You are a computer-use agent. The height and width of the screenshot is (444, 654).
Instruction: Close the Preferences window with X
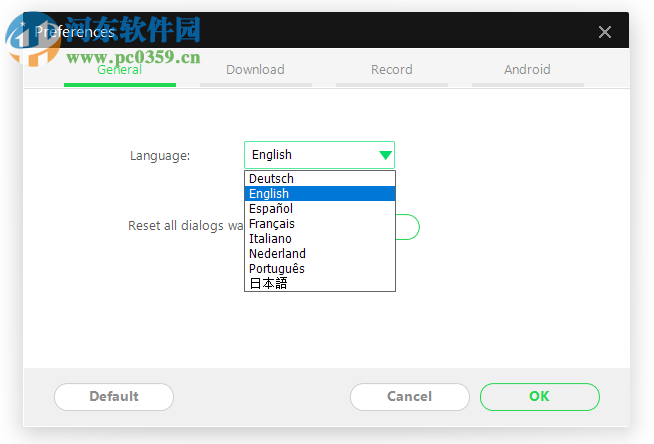pyautogui.click(x=605, y=32)
